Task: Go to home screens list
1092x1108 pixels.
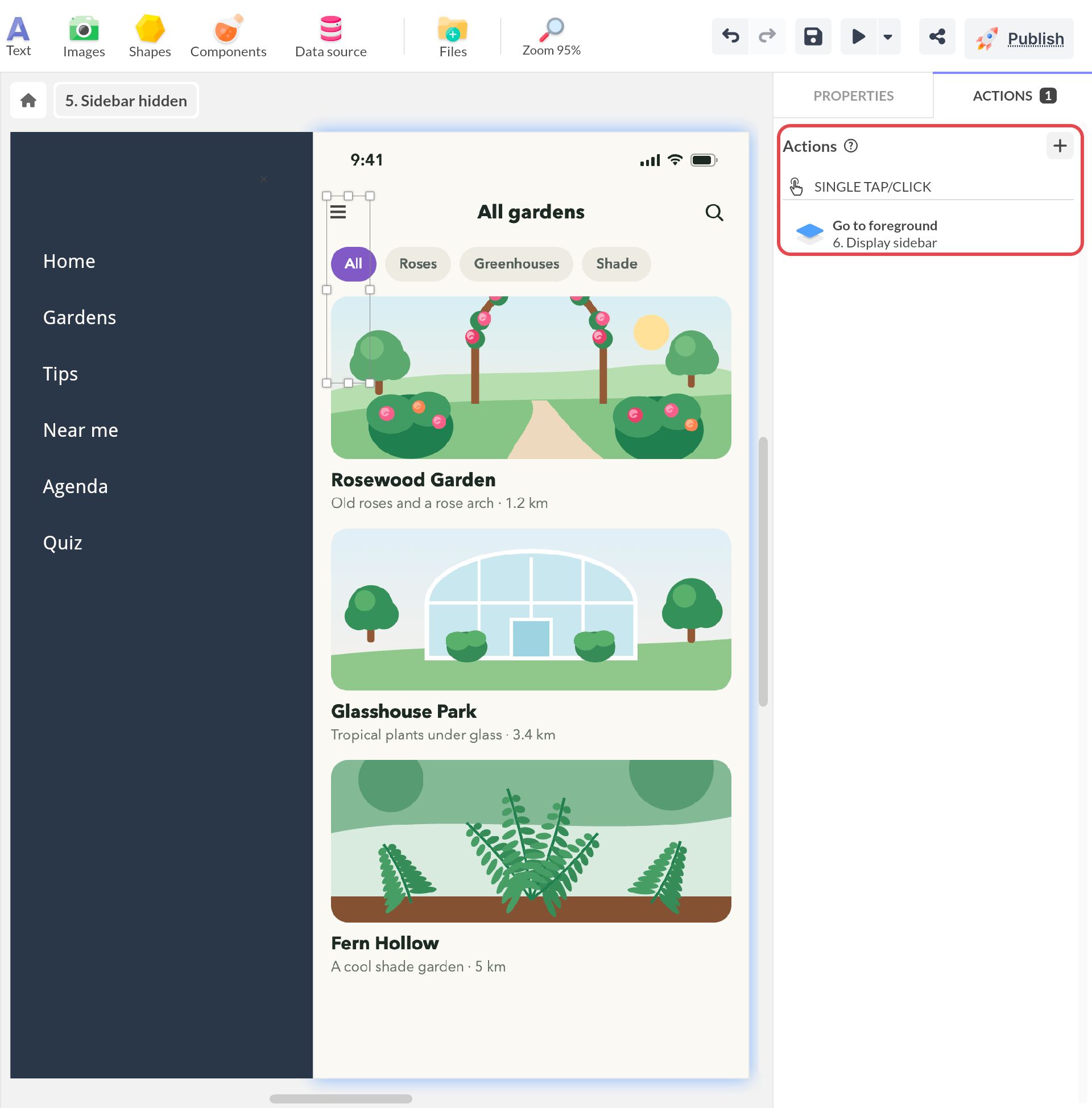Action: tap(28, 101)
